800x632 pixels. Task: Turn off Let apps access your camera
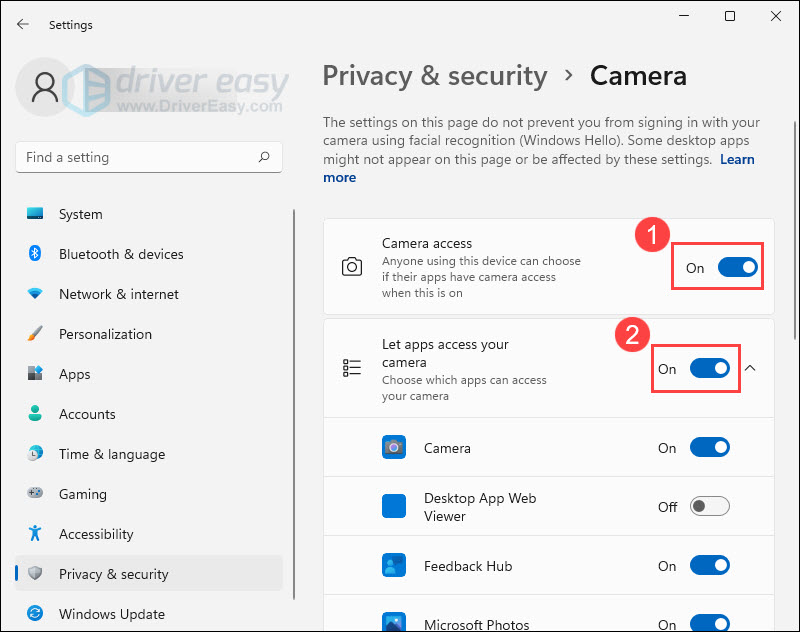click(710, 368)
